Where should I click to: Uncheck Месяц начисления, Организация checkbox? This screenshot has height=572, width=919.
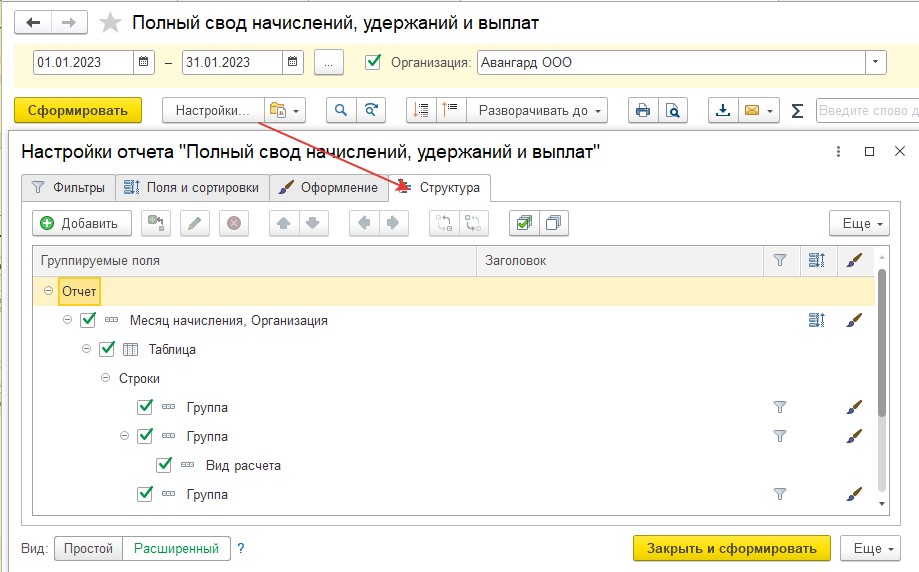[88, 319]
